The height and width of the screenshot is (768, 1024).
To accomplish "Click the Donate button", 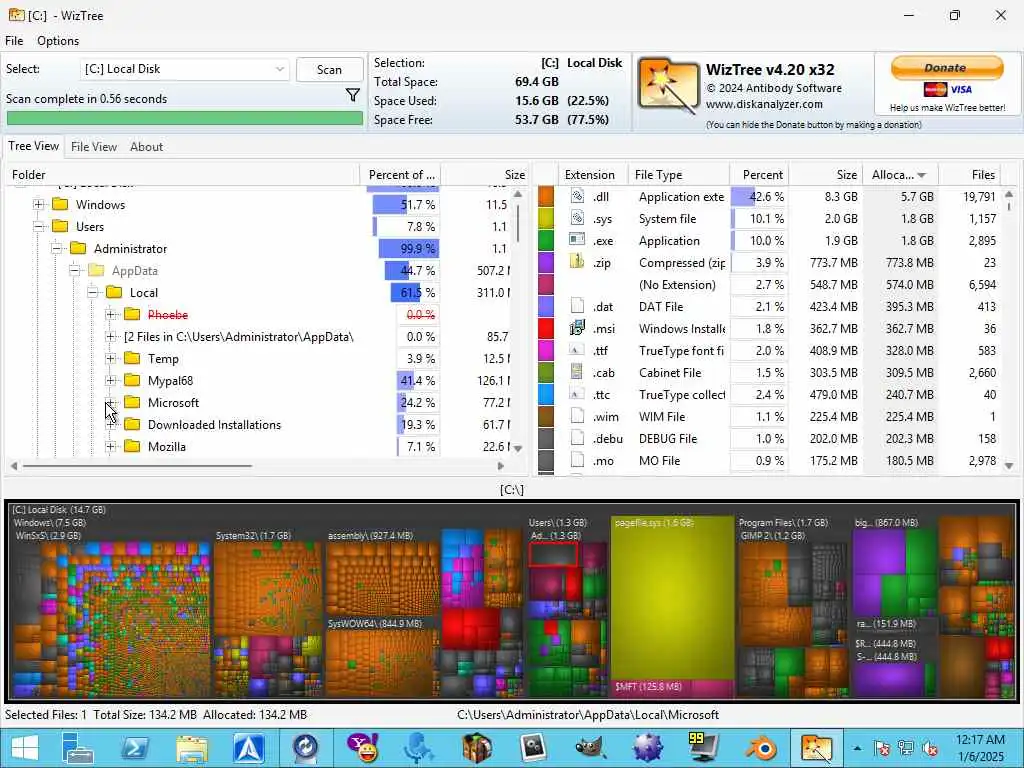I will (x=947, y=67).
